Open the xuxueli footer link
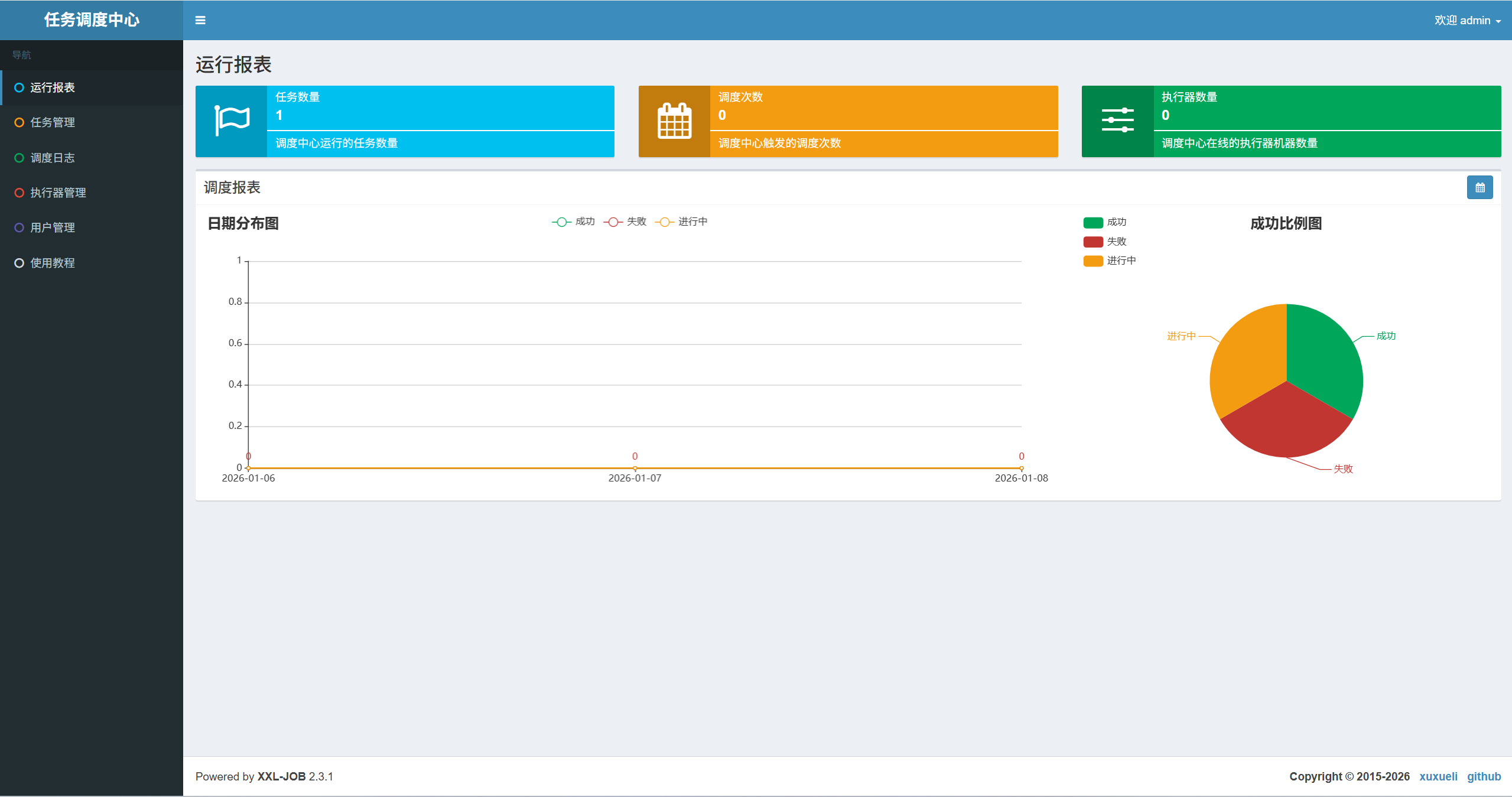1512x797 pixels. point(1438,776)
